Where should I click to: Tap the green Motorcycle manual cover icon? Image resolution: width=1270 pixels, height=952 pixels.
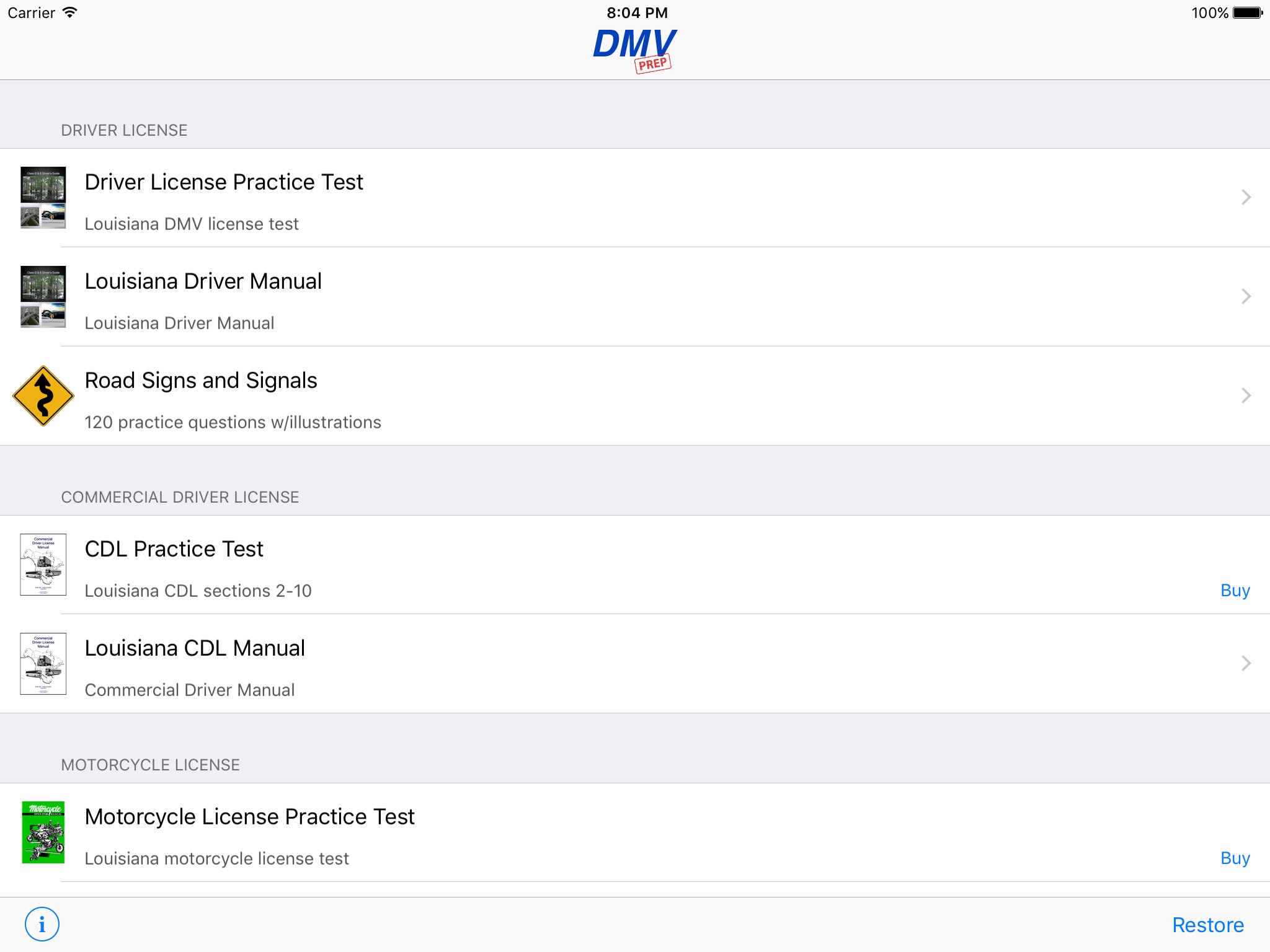click(x=43, y=832)
